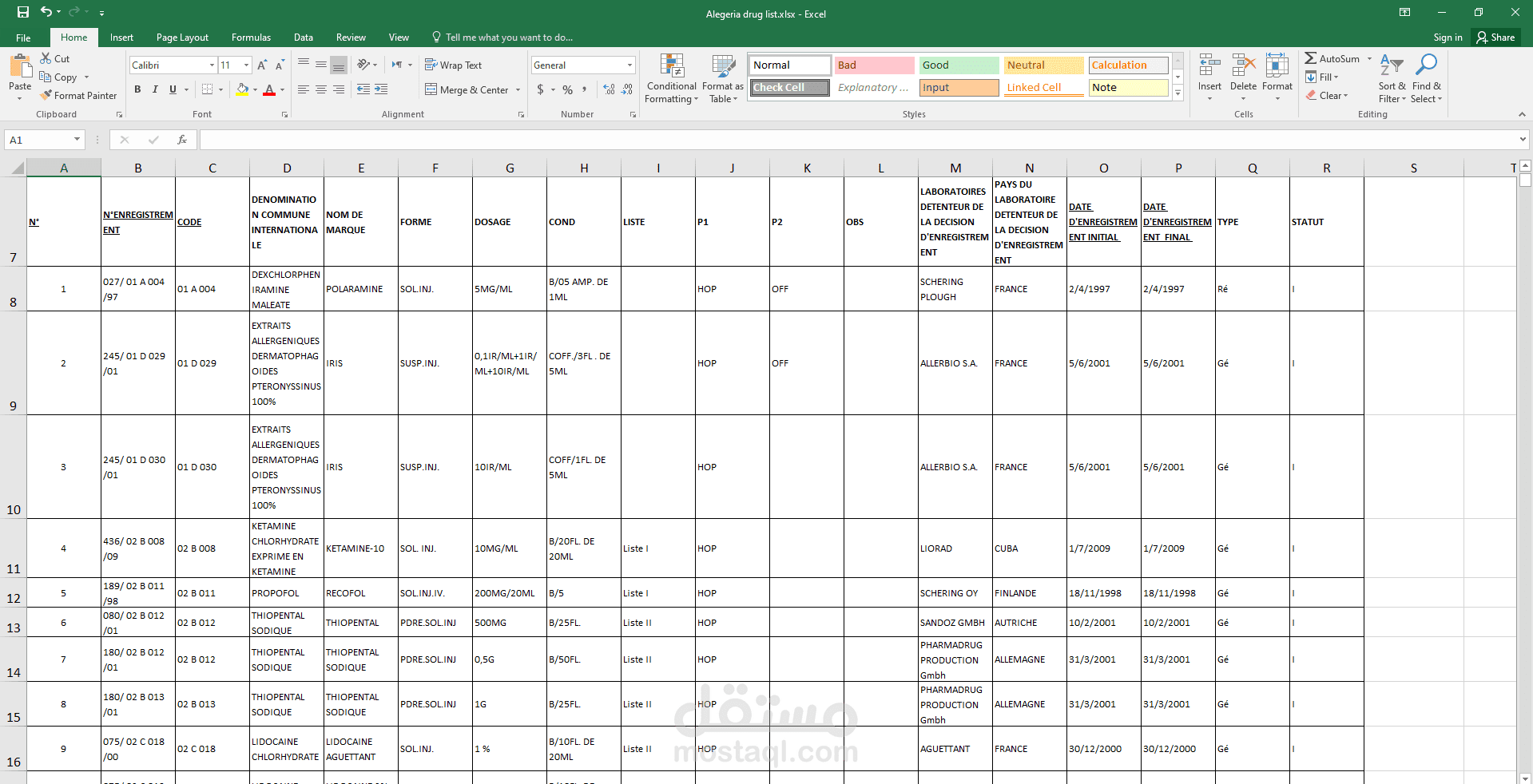Open the Format cells icon menu
This screenshot has height=784, width=1533.
1277,78
